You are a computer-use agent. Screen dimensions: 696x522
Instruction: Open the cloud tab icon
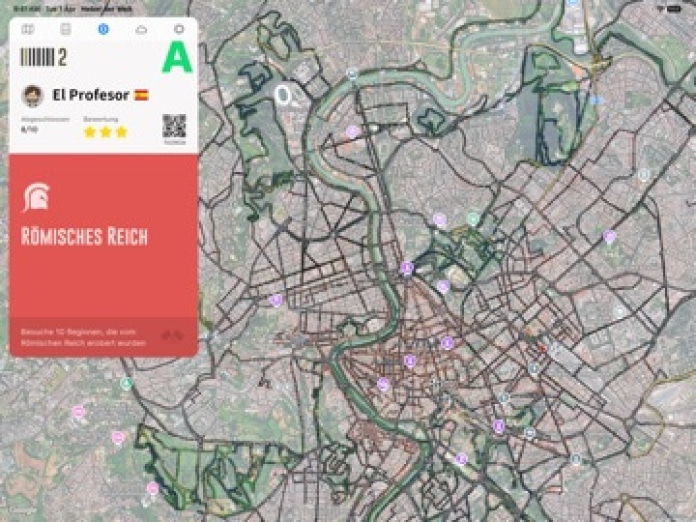tap(141, 30)
